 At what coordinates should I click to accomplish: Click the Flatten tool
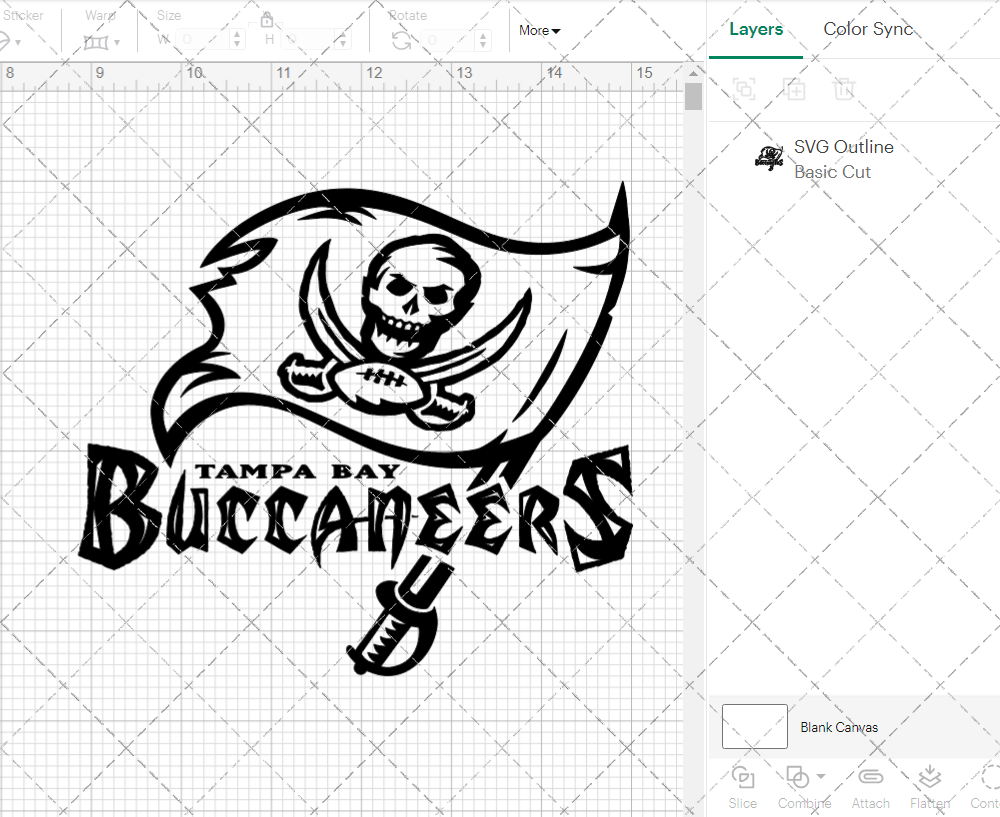[x=930, y=785]
